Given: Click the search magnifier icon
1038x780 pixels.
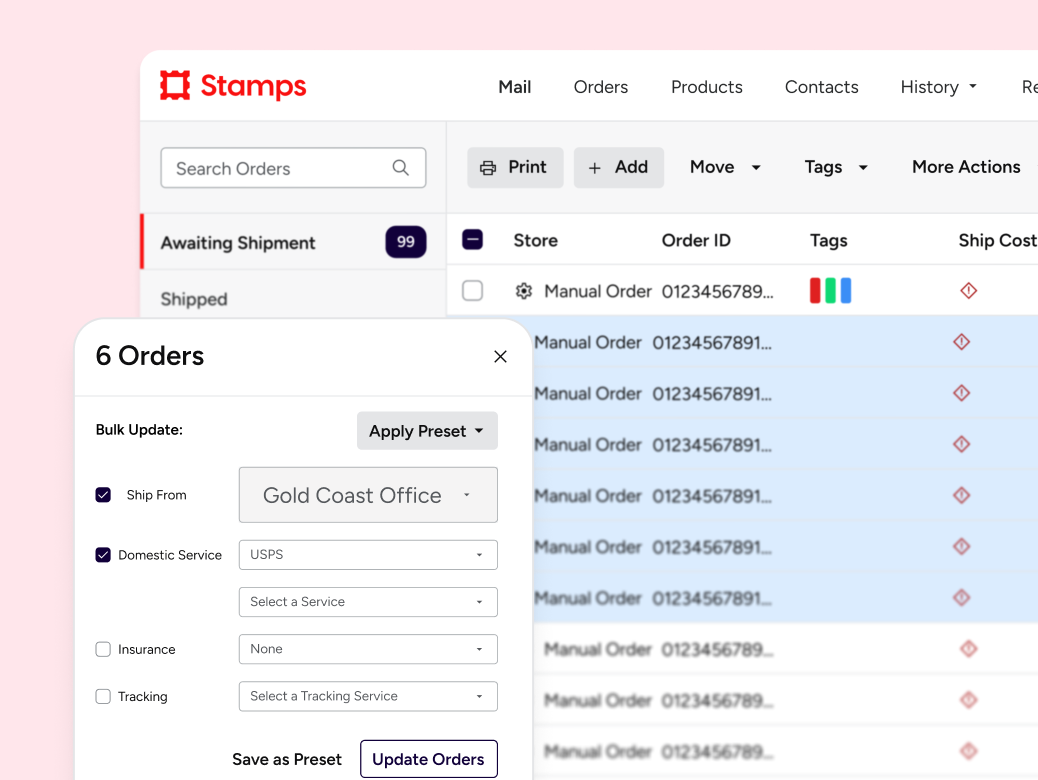Looking at the screenshot, I should pyautogui.click(x=401, y=168).
